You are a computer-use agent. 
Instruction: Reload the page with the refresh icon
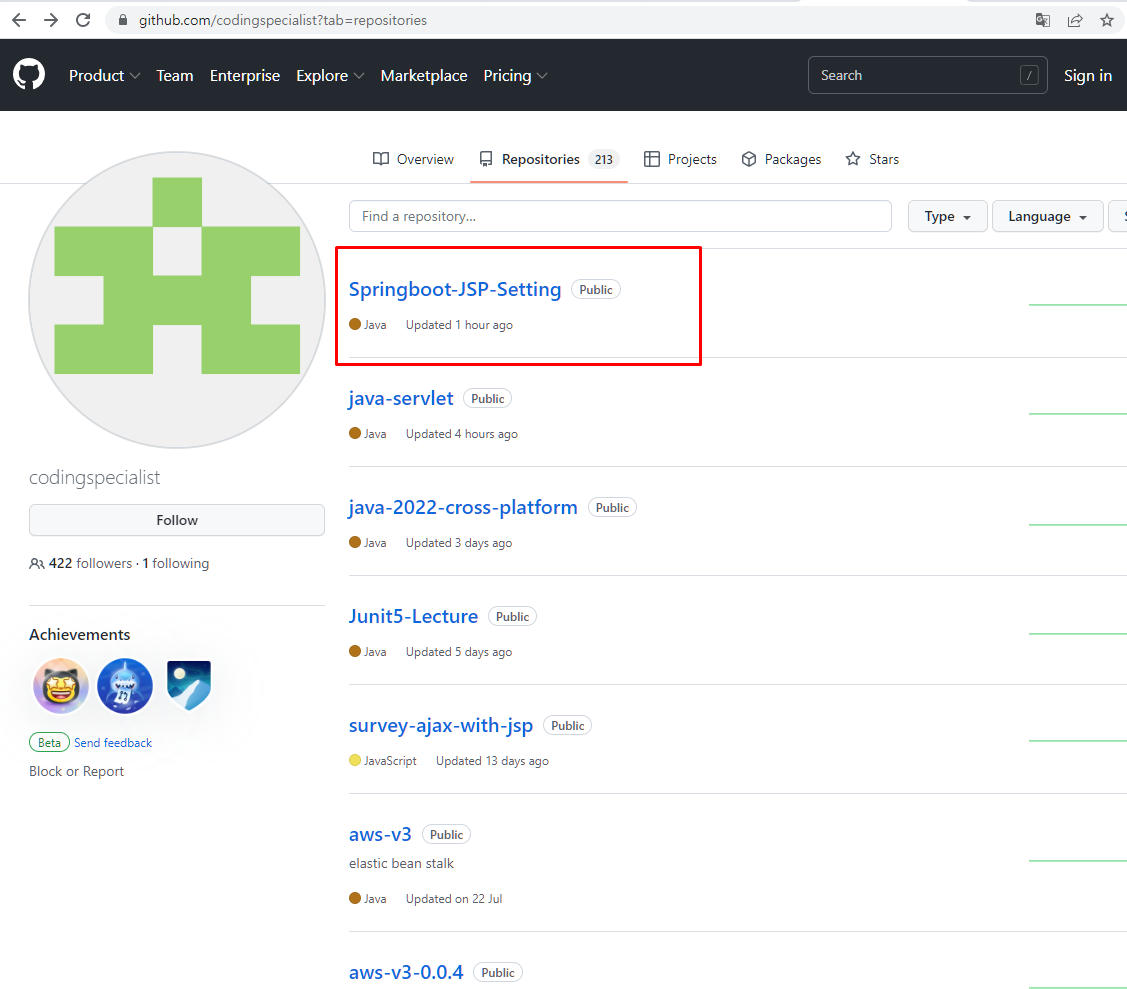coord(83,20)
